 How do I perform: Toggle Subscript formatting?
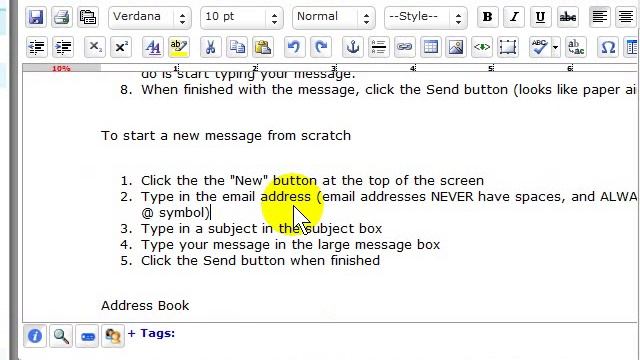tap(95, 47)
